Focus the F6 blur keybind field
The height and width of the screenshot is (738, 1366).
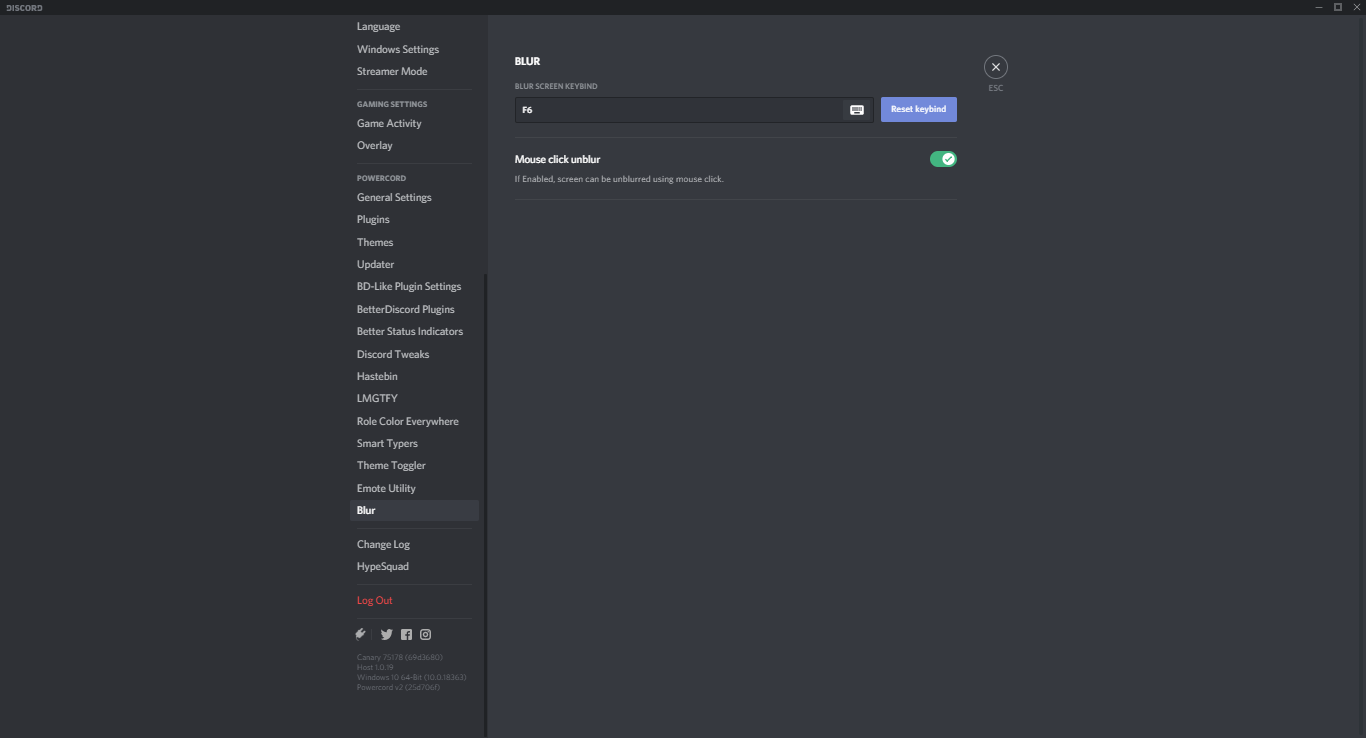pos(694,110)
